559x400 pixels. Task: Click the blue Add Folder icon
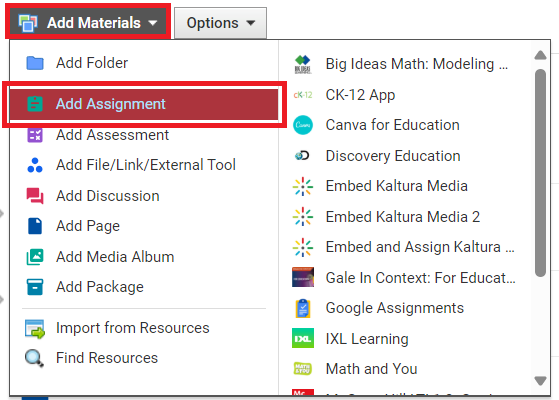pyautogui.click(x=35, y=63)
